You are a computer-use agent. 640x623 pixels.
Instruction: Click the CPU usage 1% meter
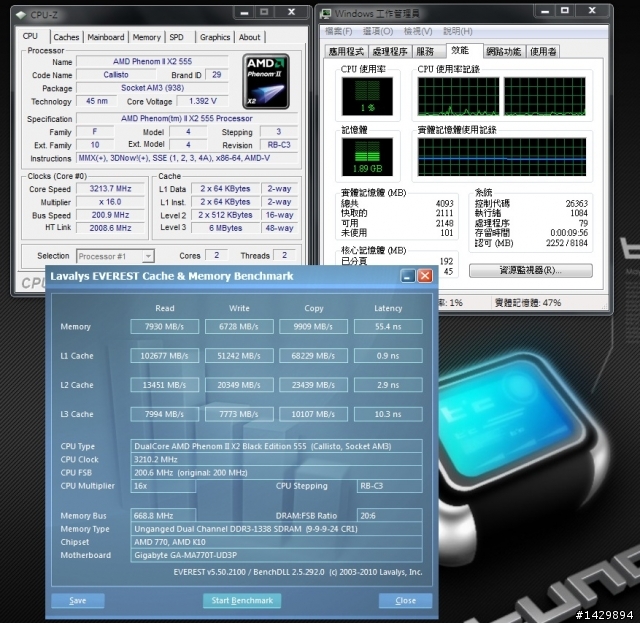(x=367, y=97)
